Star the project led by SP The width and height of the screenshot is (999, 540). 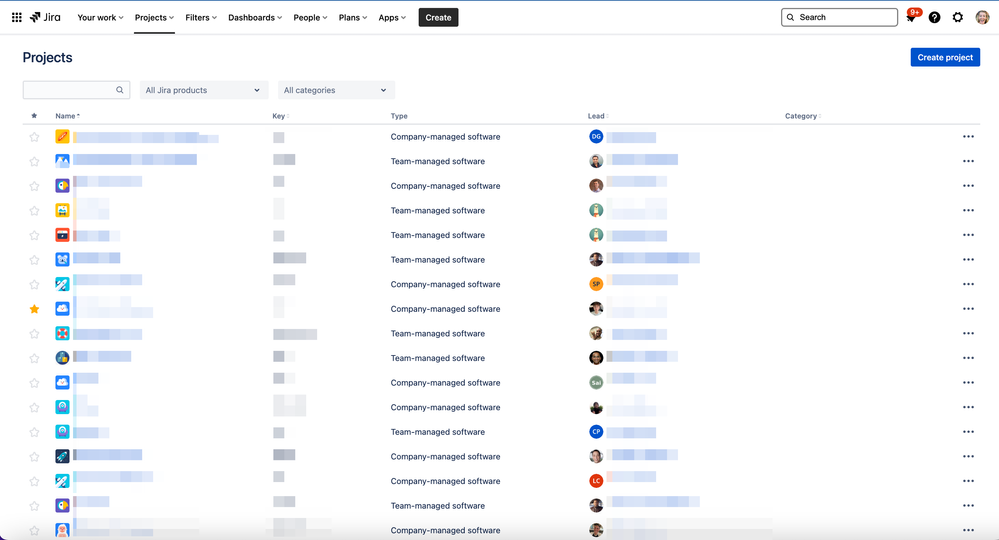(34, 285)
